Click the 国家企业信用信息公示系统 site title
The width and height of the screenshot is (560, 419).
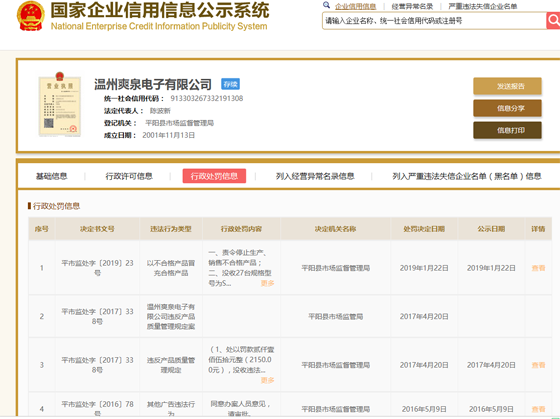pyautogui.click(x=160, y=10)
